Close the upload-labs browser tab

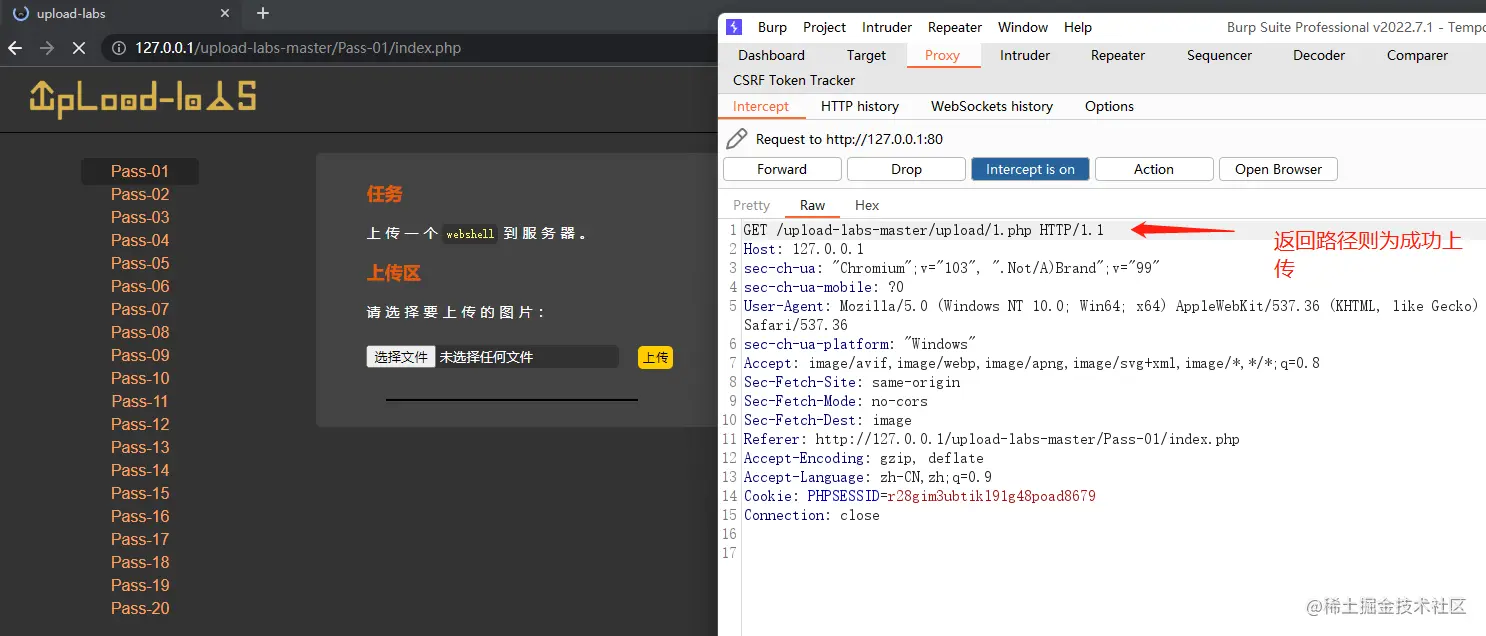tap(225, 14)
